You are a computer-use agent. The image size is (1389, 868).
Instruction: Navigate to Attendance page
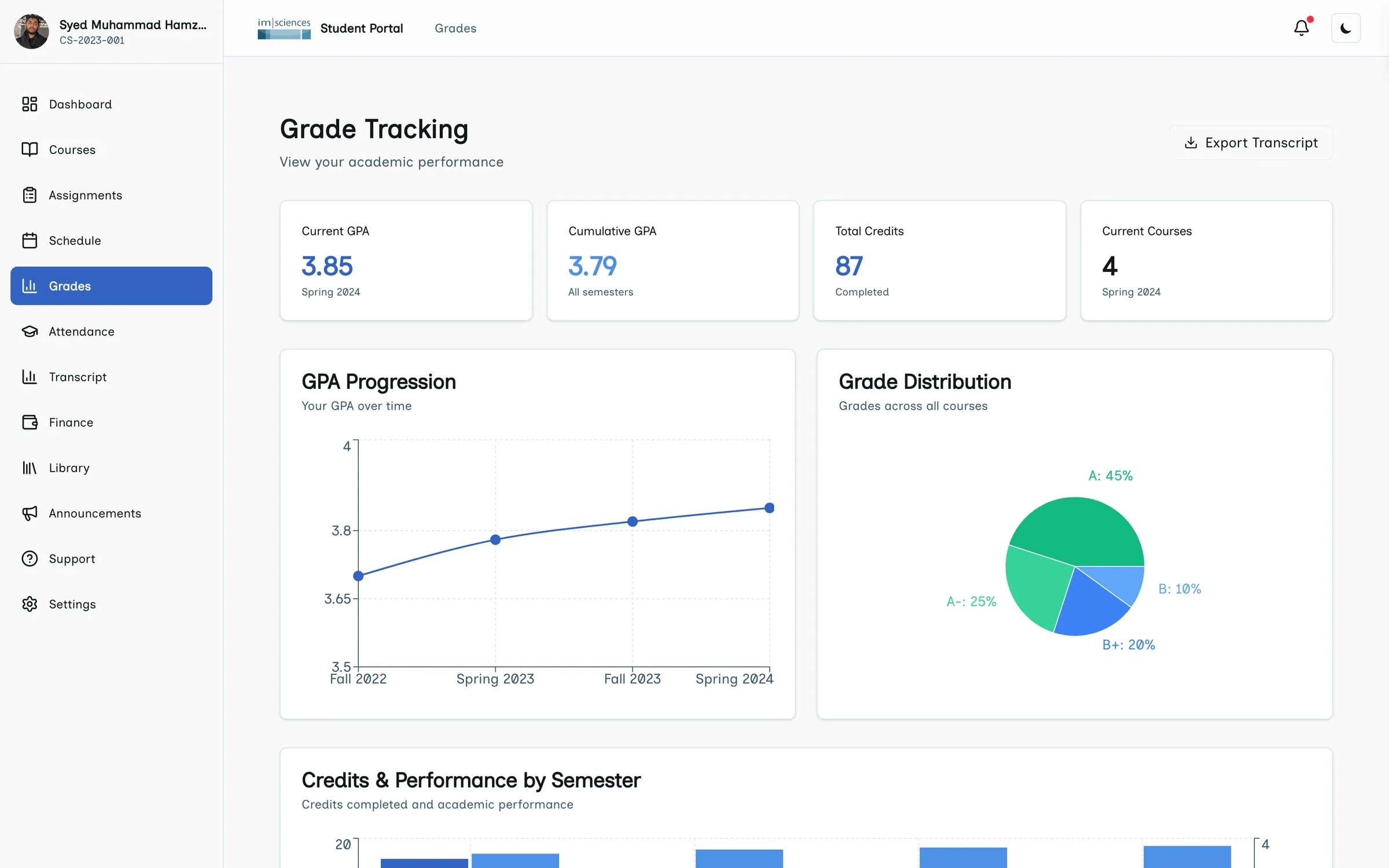(x=111, y=331)
